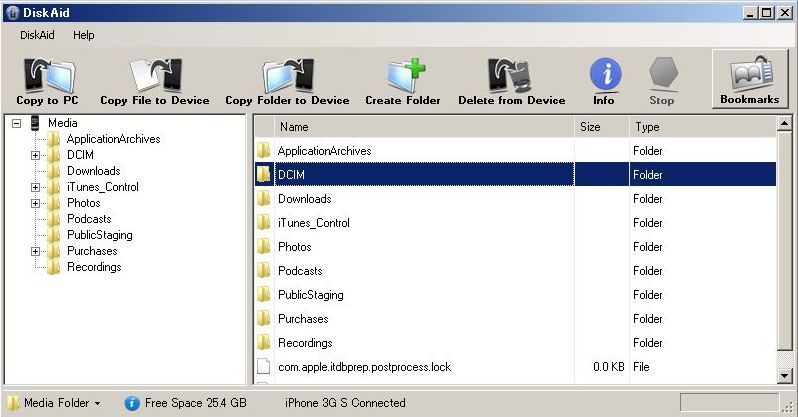
Task: Click folder icon beside PublicStaging in tree
Action: [53, 235]
